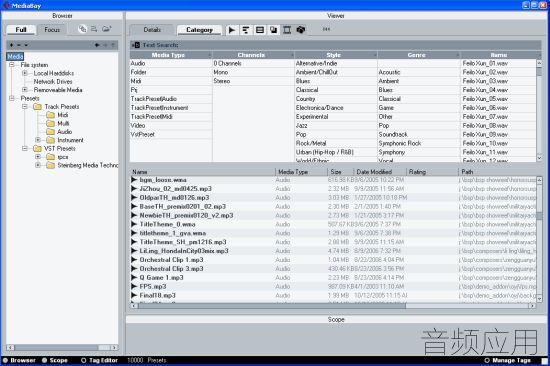Click the Channels filter column header
This screenshot has width=550, height=366.
click(x=253, y=55)
